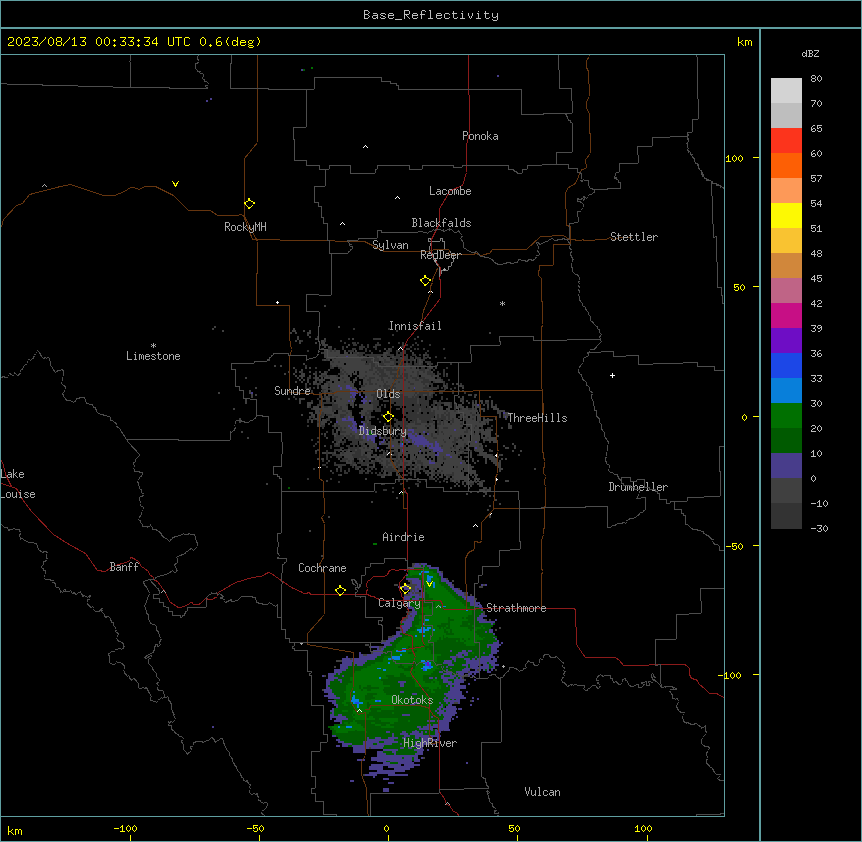Pick the purple 36-39 dBZ legend swatch
The image size is (862, 842).
786,341
